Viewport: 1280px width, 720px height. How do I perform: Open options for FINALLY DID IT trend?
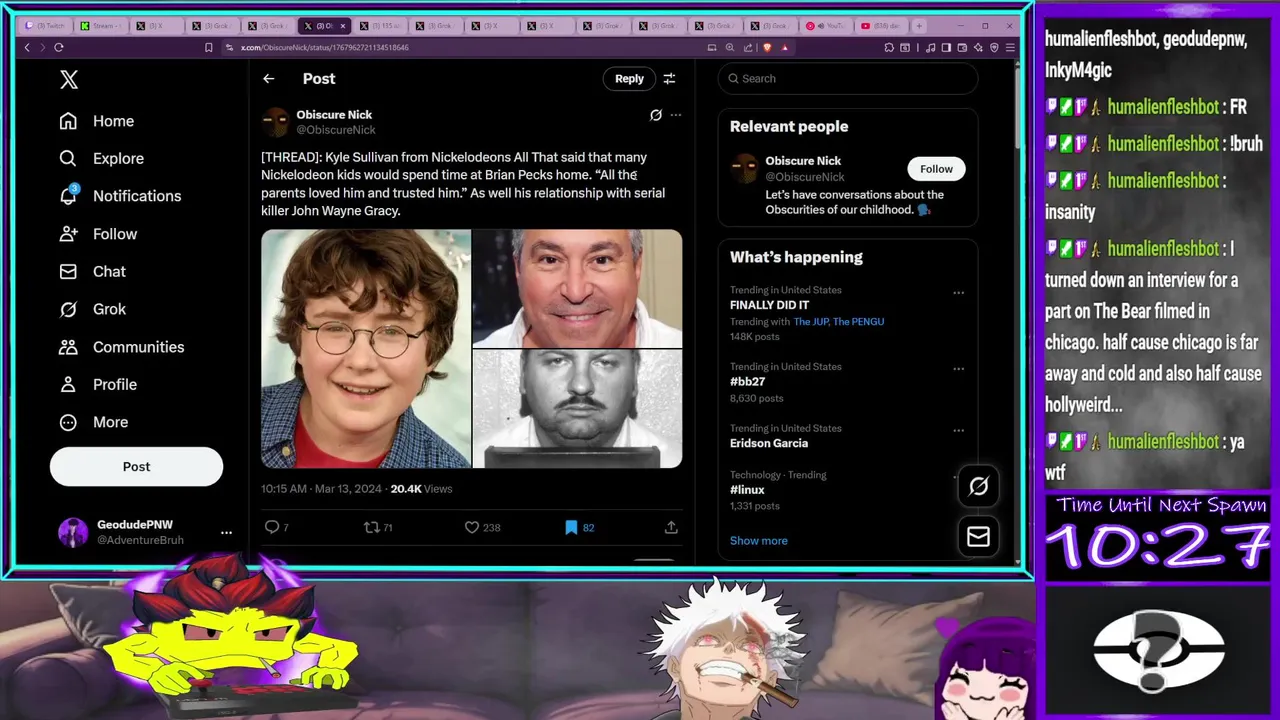point(958,293)
